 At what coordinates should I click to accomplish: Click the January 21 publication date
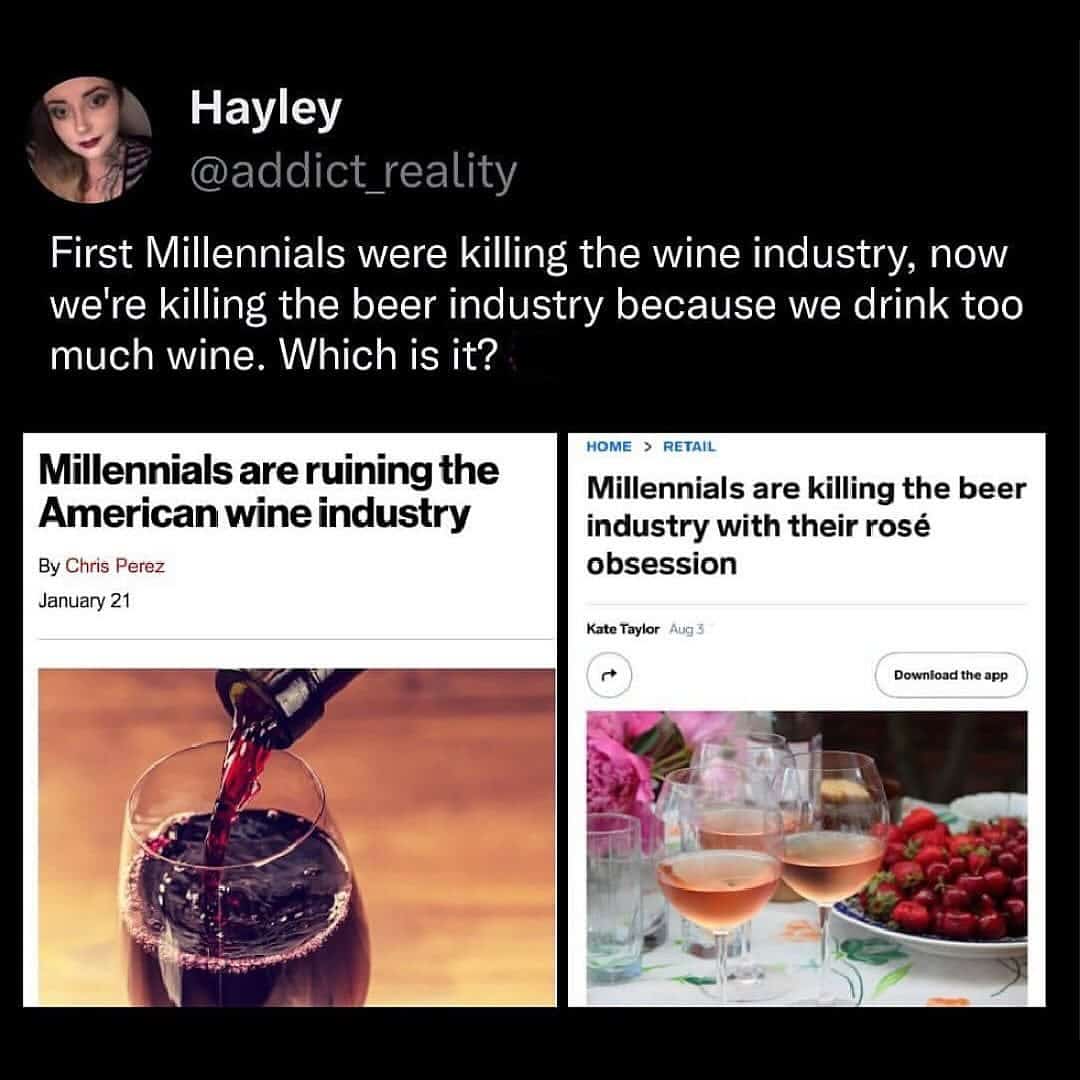pyautogui.click(x=84, y=601)
